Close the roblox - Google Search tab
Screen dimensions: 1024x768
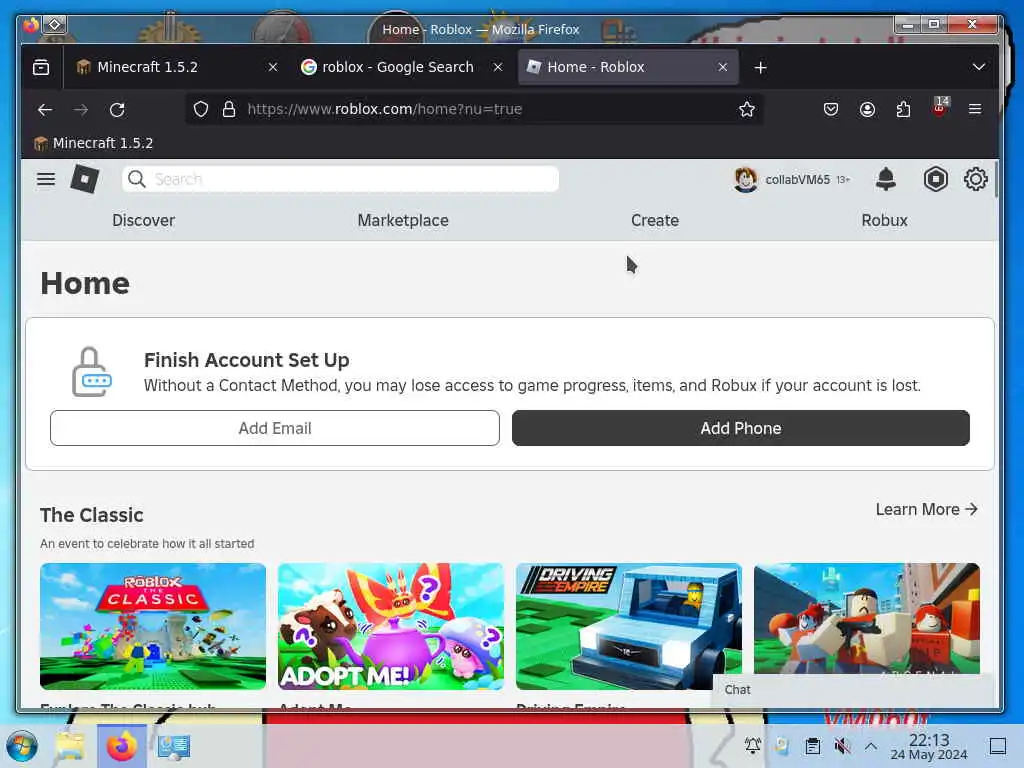coord(498,67)
